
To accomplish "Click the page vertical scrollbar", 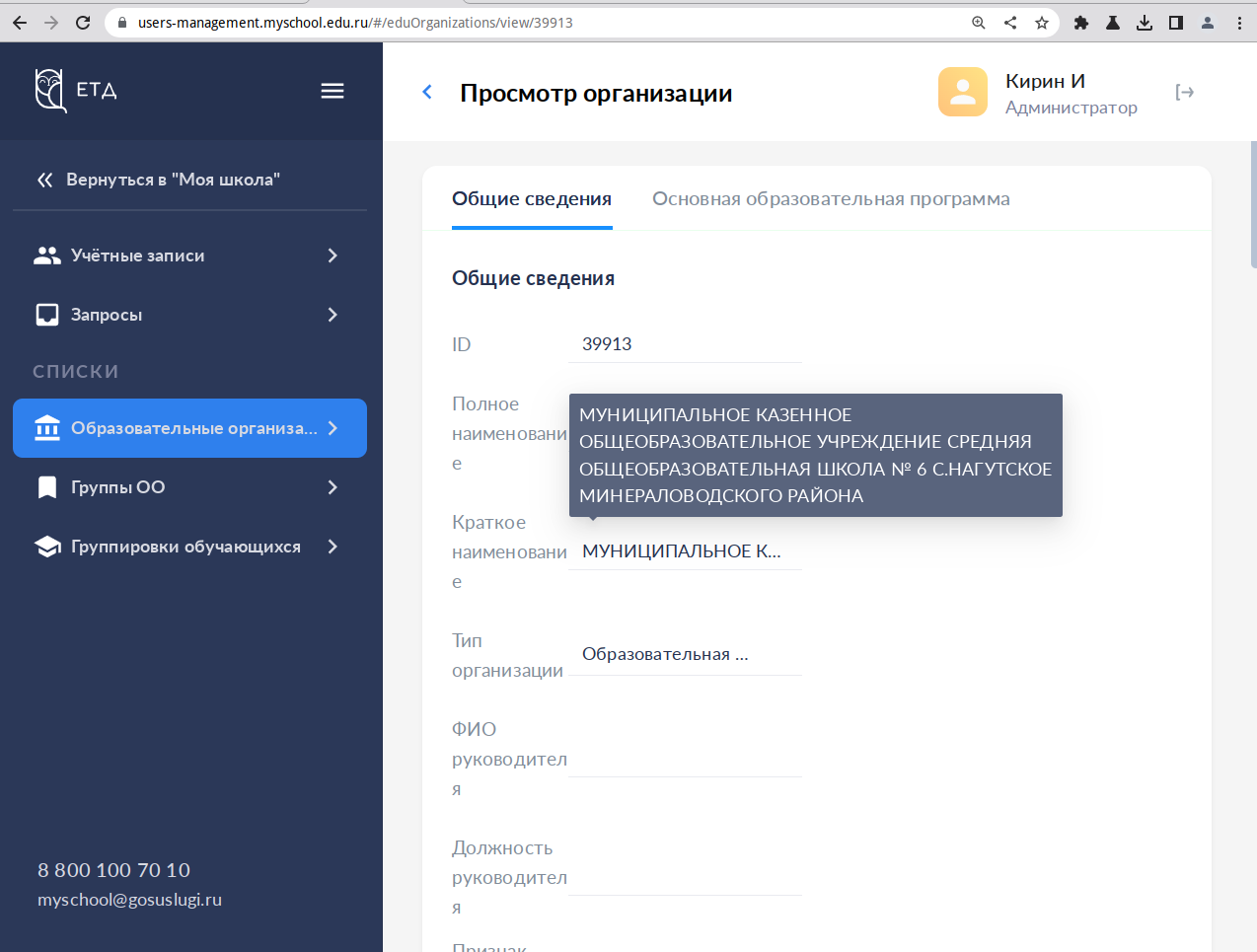I will (x=1253, y=205).
